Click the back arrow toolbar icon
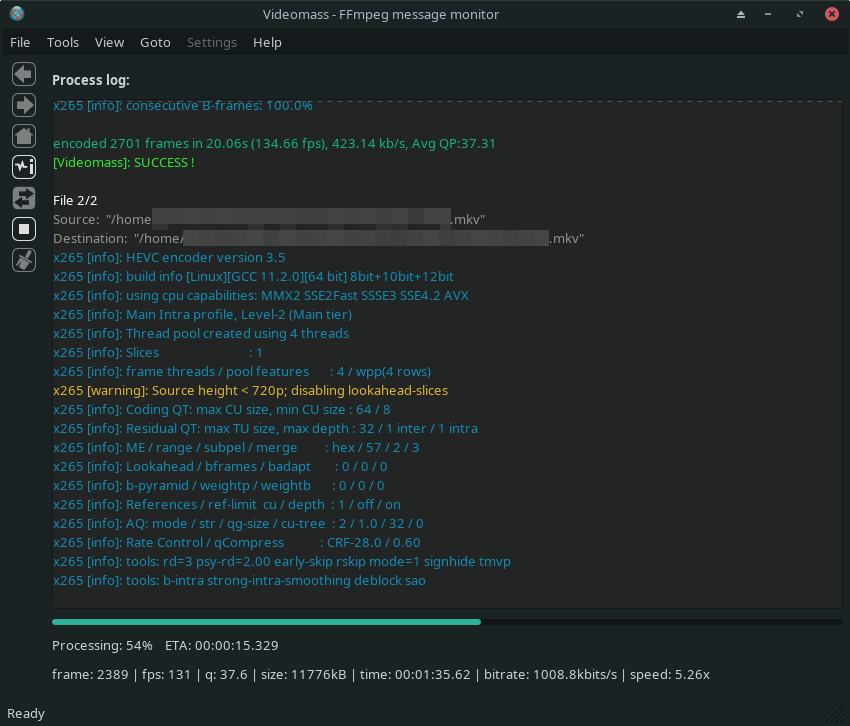 (x=24, y=74)
